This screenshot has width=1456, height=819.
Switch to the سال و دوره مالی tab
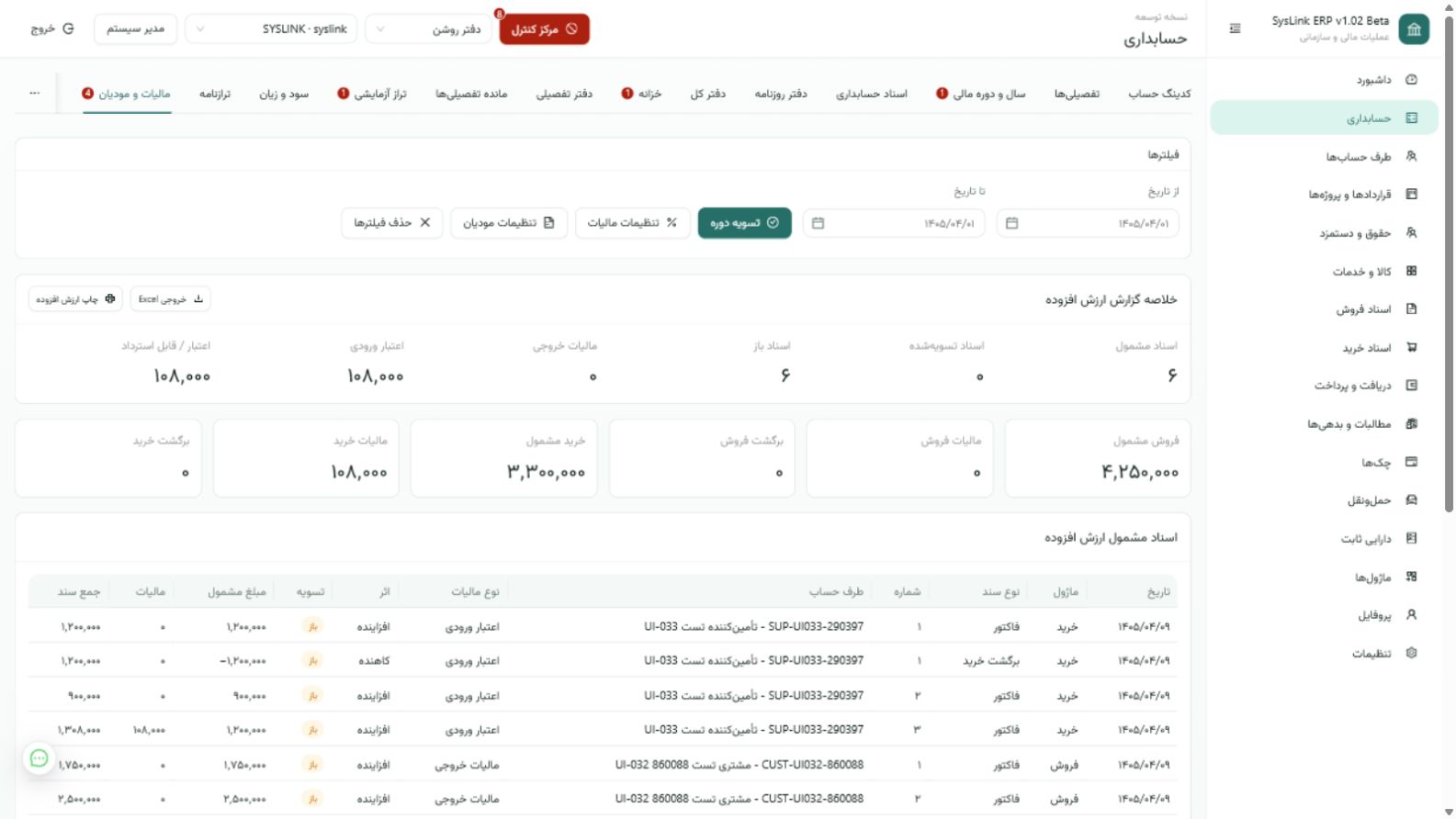(981, 94)
